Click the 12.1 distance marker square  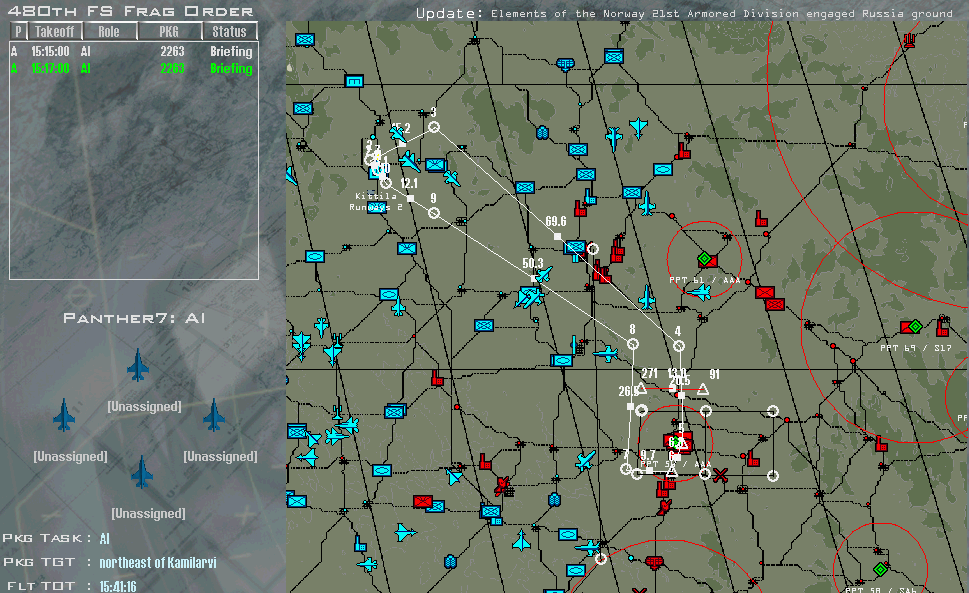click(x=410, y=198)
